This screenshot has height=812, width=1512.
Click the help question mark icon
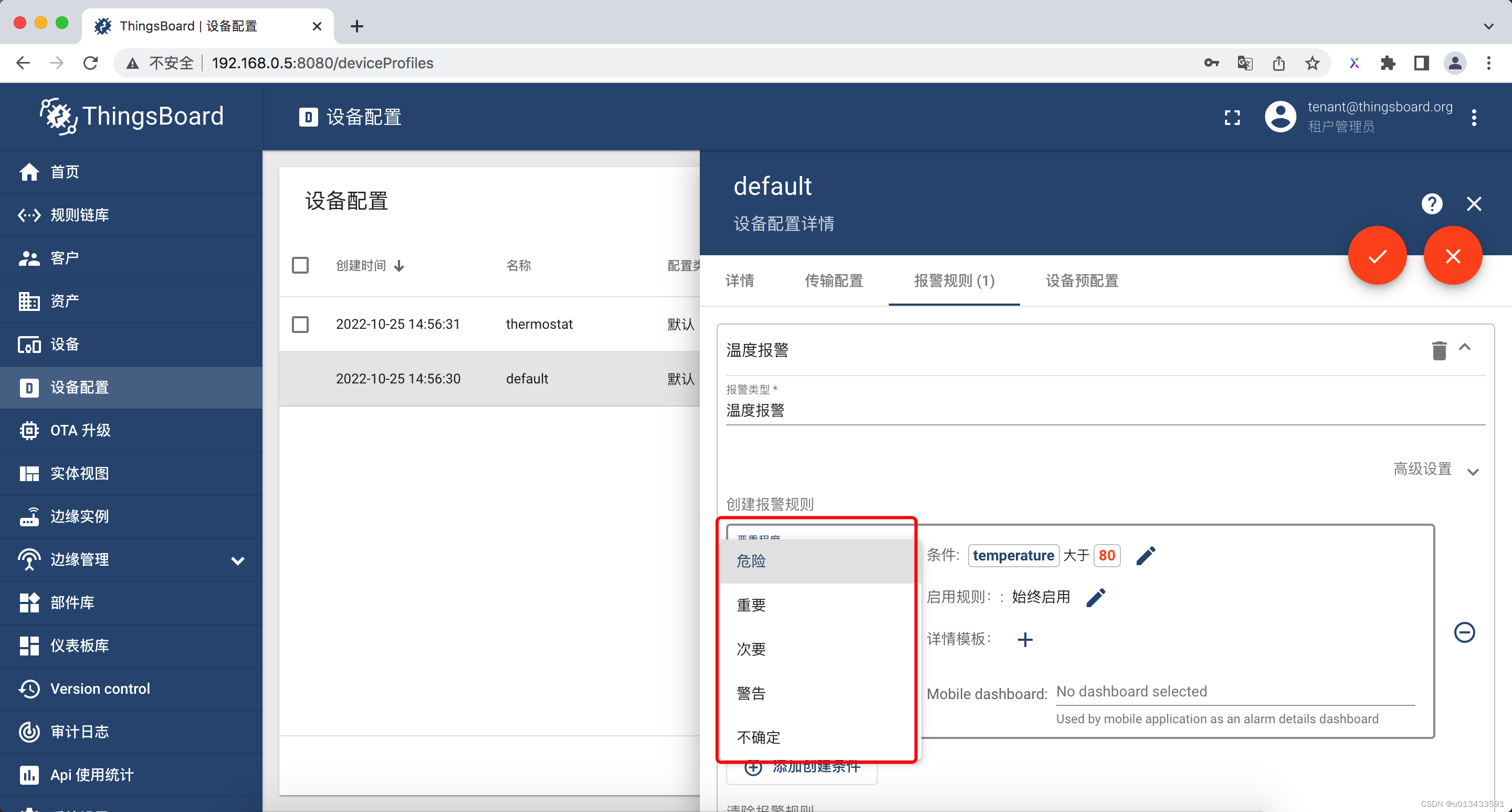point(1432,204)
